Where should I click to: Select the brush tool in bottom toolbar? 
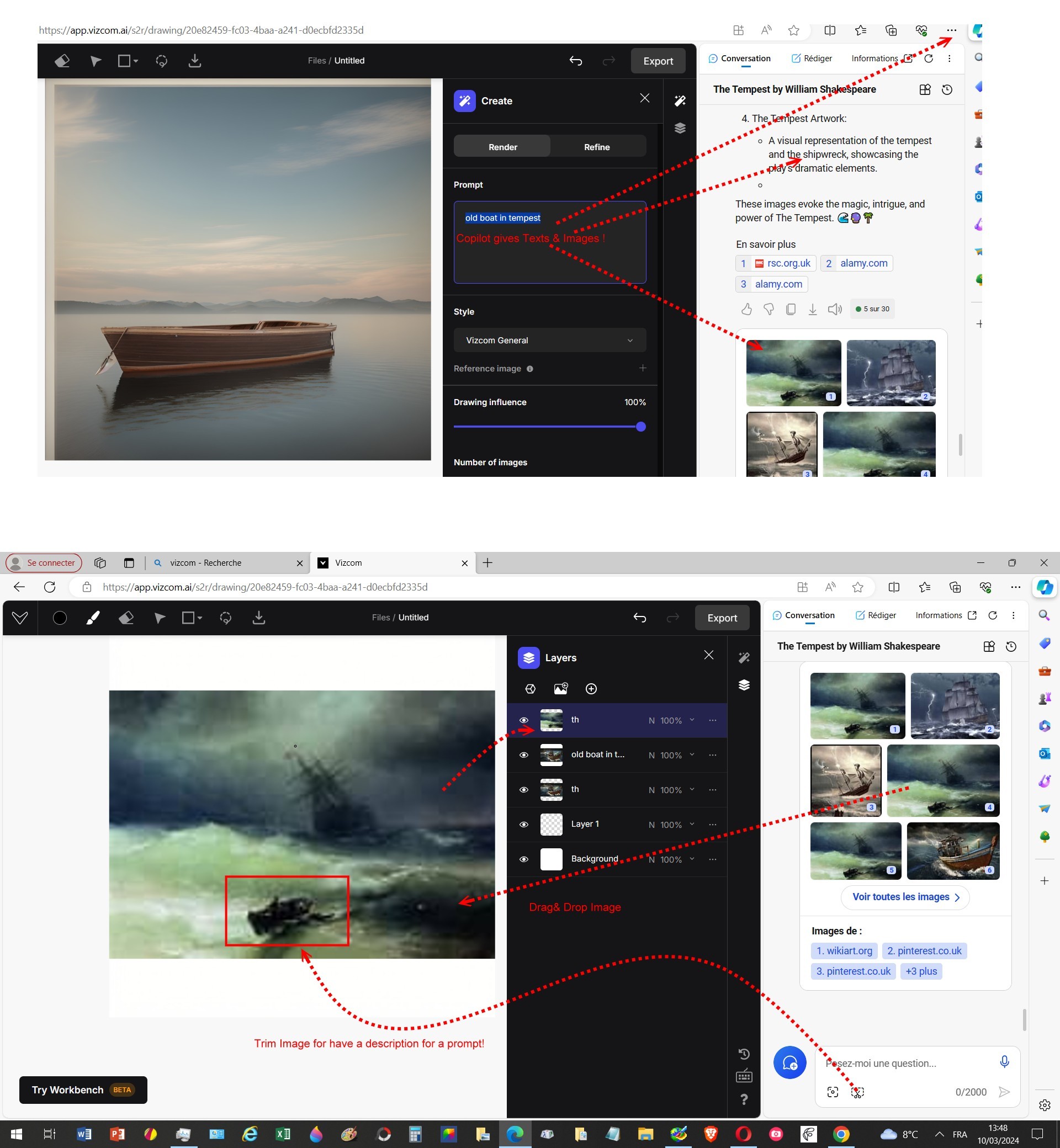tap(93, 618)
